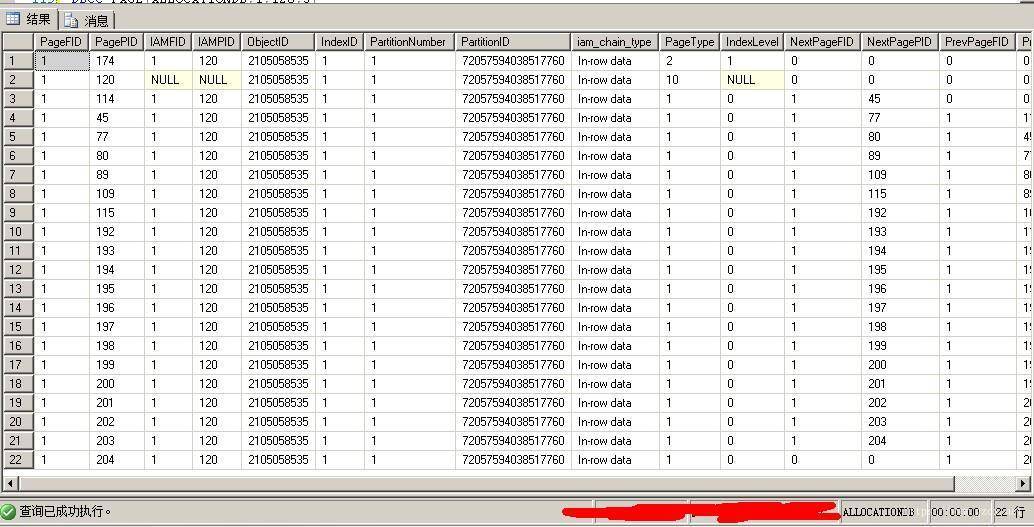Viewport: 1034px width, 527px height.
Task: Click PagePID cell with value 192
Action: [x=117, y=232]
